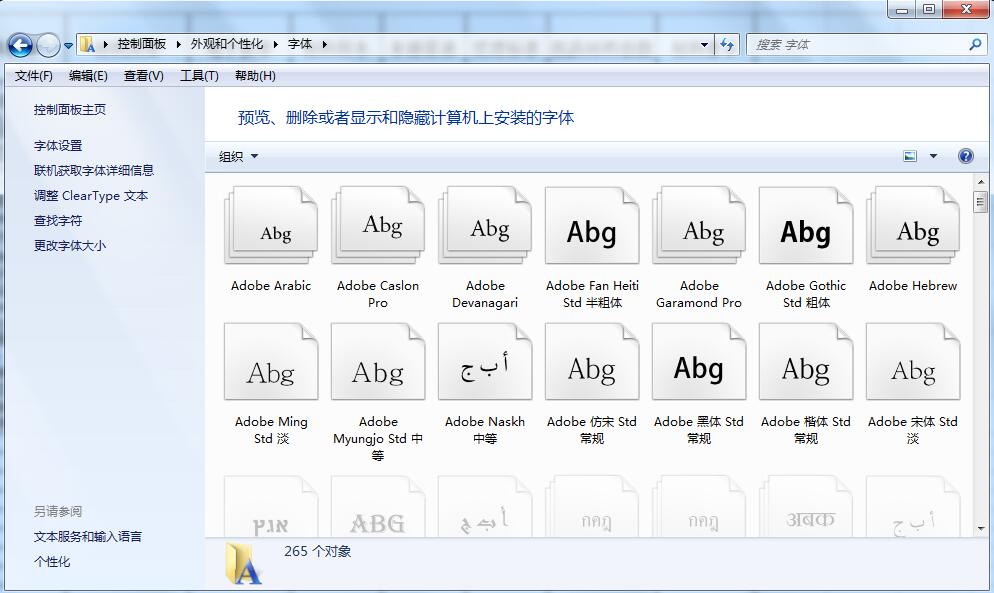This screenshot has height=593, width=994.
Task: Click the fonts folder icon in address bar
Action: [x=87, y=44]
